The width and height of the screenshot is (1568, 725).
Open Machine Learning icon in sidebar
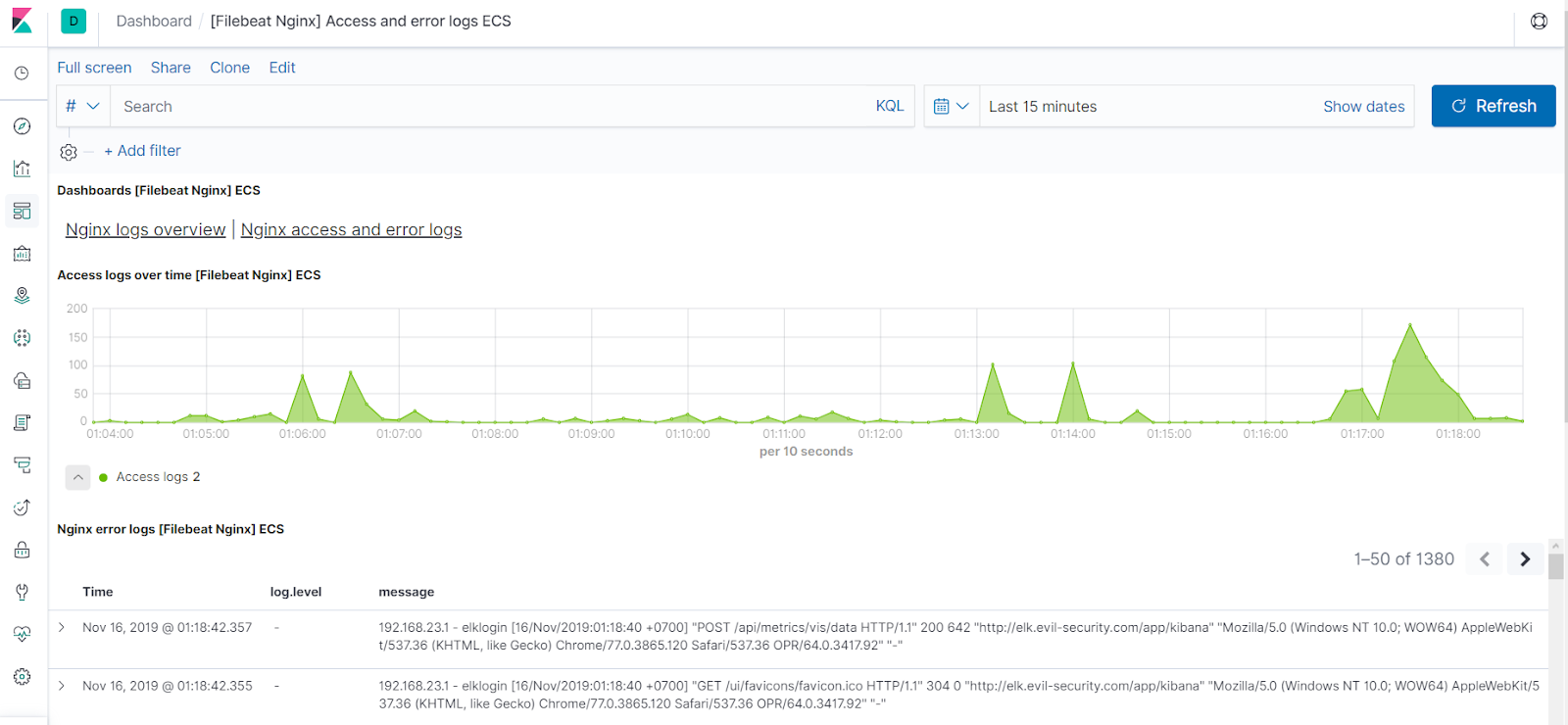click(x=22, y=338)
